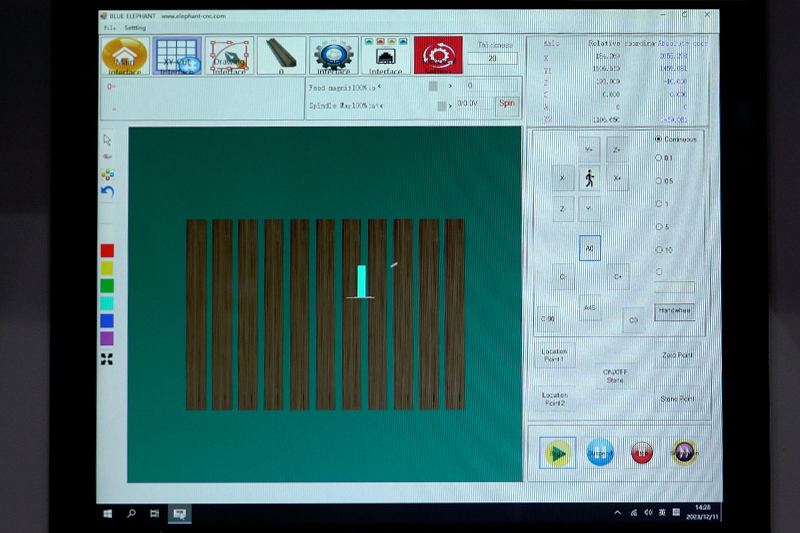Open the red gear Setting icon
Viewport: 800px width, 533px height.
click(x=438, y=56)
